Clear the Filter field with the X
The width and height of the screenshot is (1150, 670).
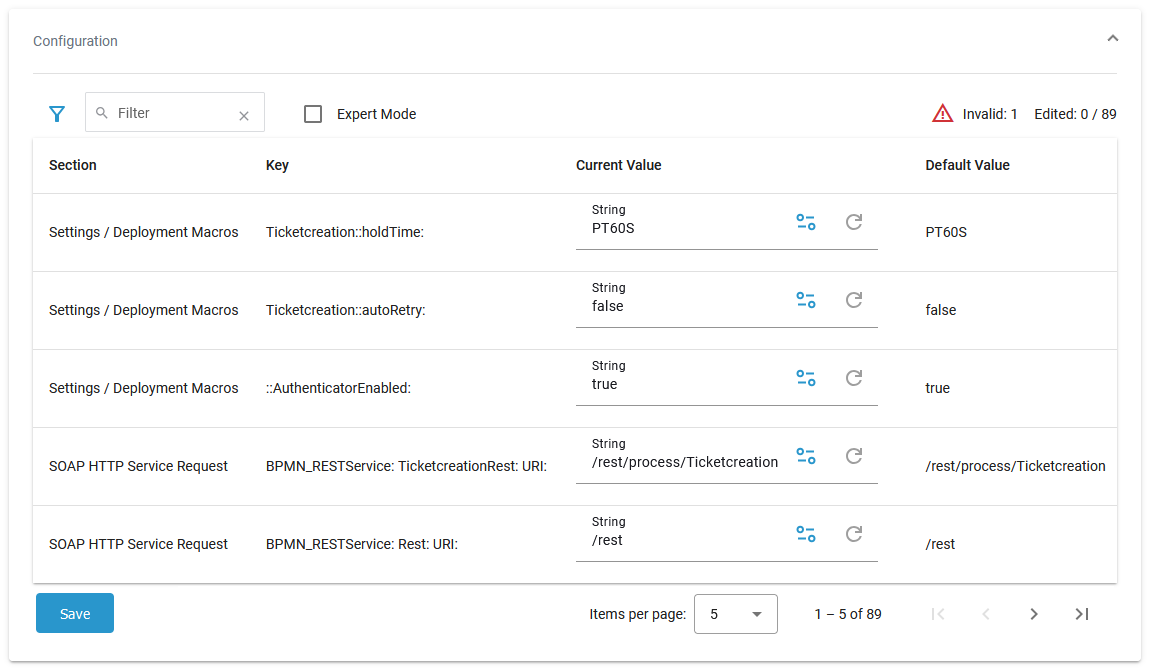pyautogui.click(x=243, y=116)
